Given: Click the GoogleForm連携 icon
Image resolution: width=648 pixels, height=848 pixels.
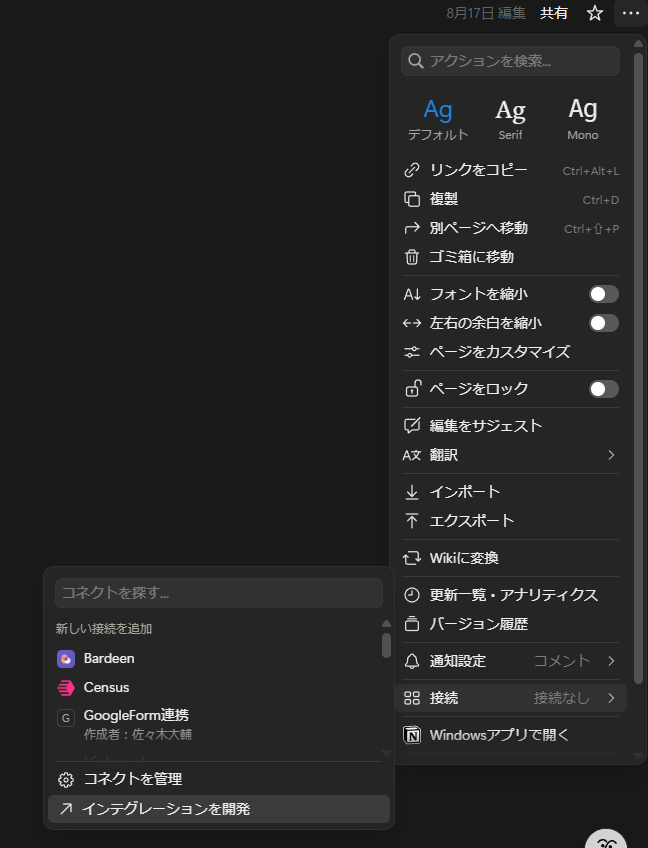Looking at the screenshot, I should coord(66,718).
